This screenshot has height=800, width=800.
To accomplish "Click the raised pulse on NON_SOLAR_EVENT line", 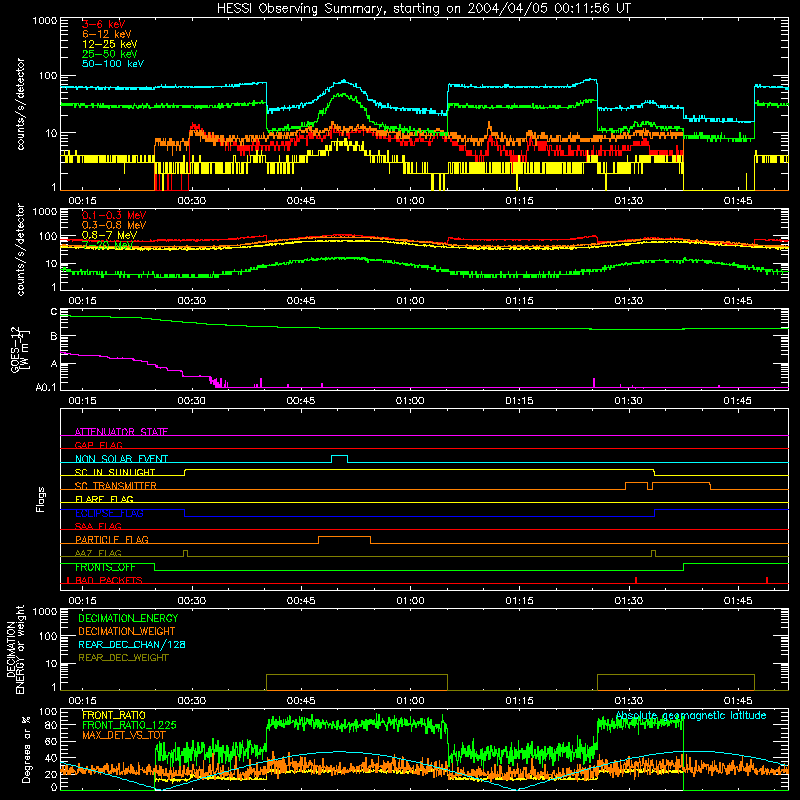I will coord(340,458).
